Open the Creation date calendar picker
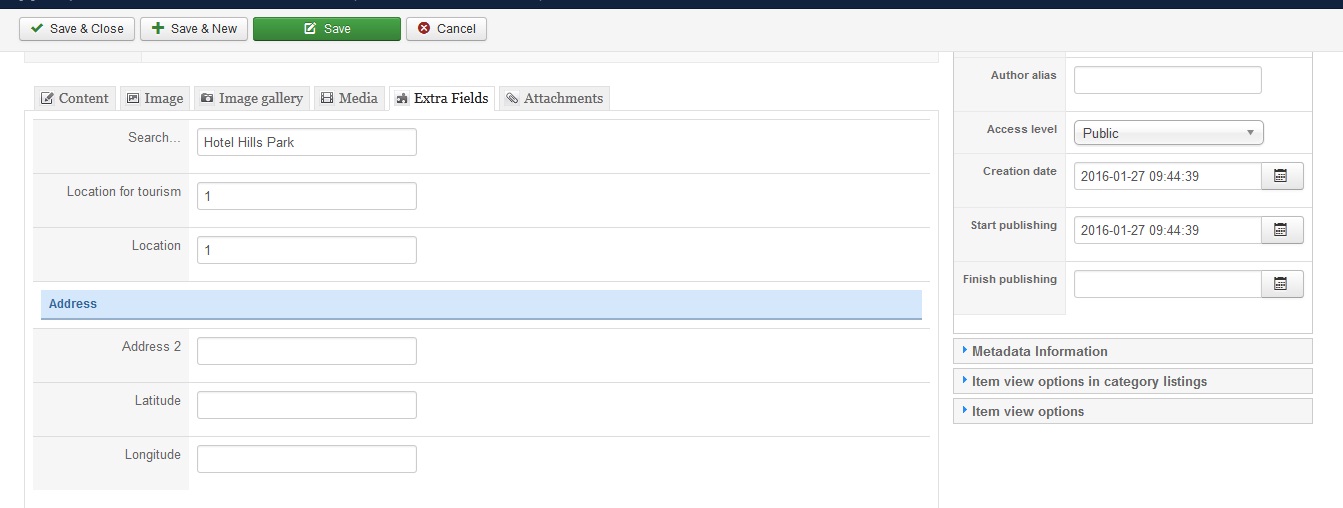The image size is (1343, 508). click(x=1281, y=176)
